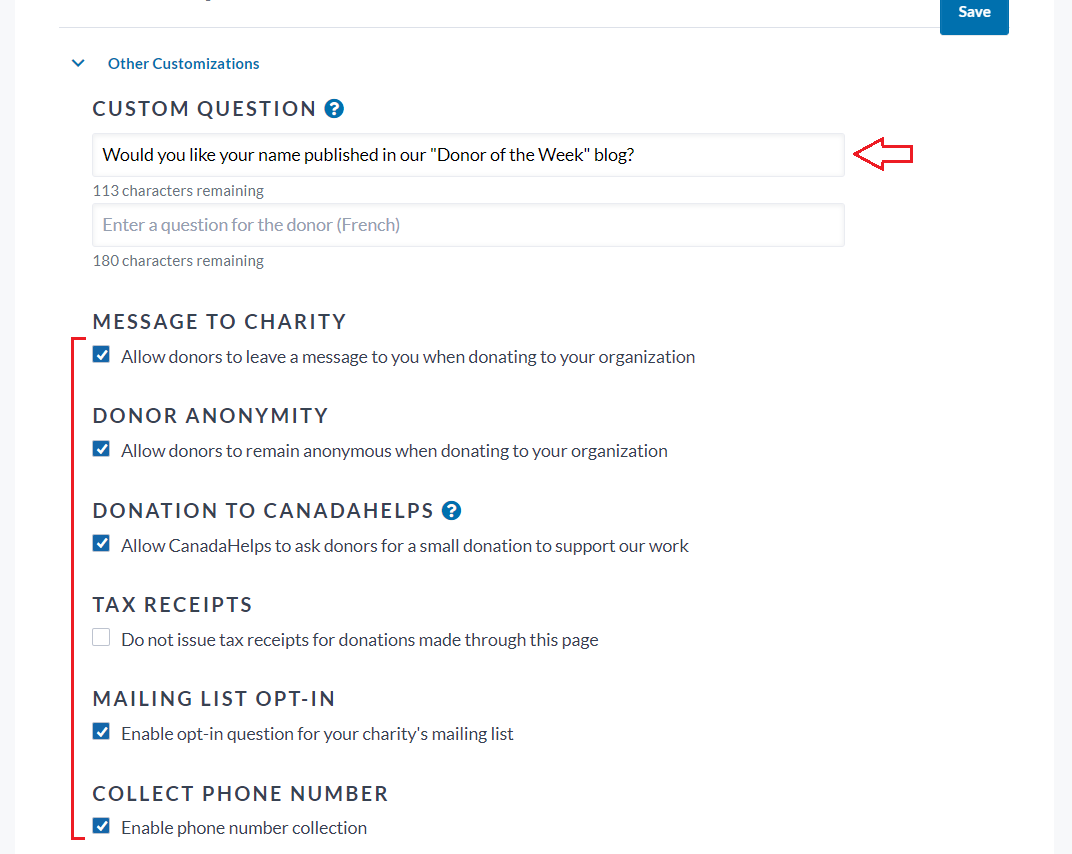
Task: Click the 'Allow CanadaHelps to ask donors' label
Action: pos(405,546)
